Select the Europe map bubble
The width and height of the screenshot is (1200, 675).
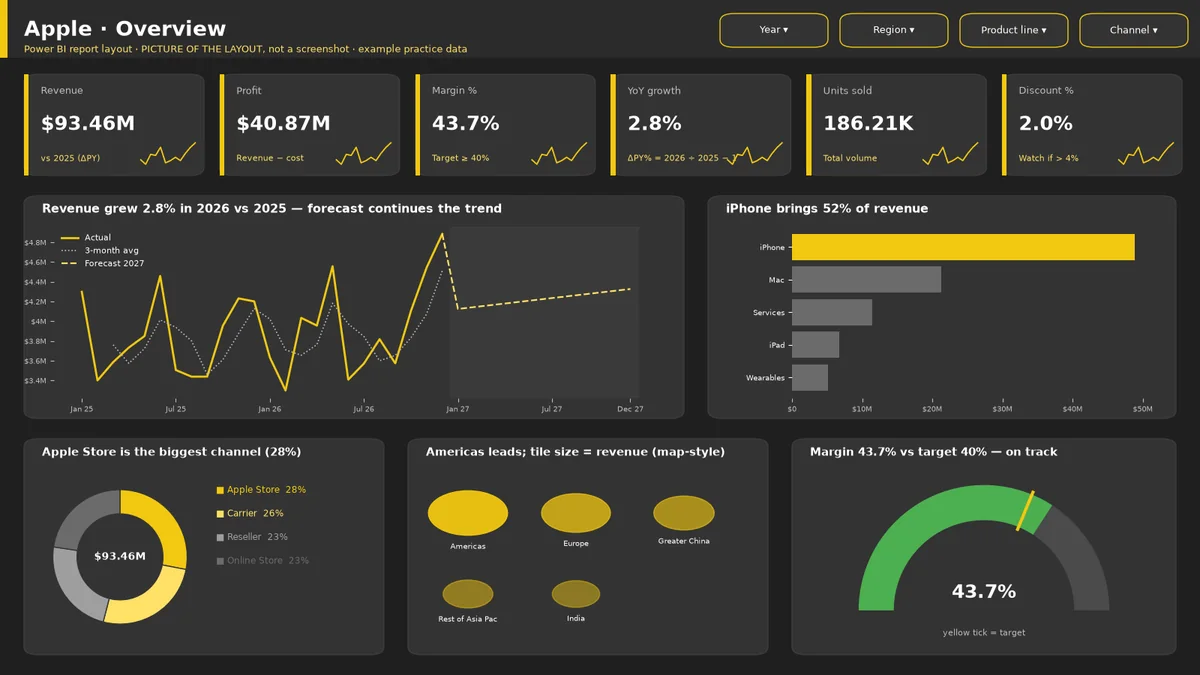tap(576, 513)
